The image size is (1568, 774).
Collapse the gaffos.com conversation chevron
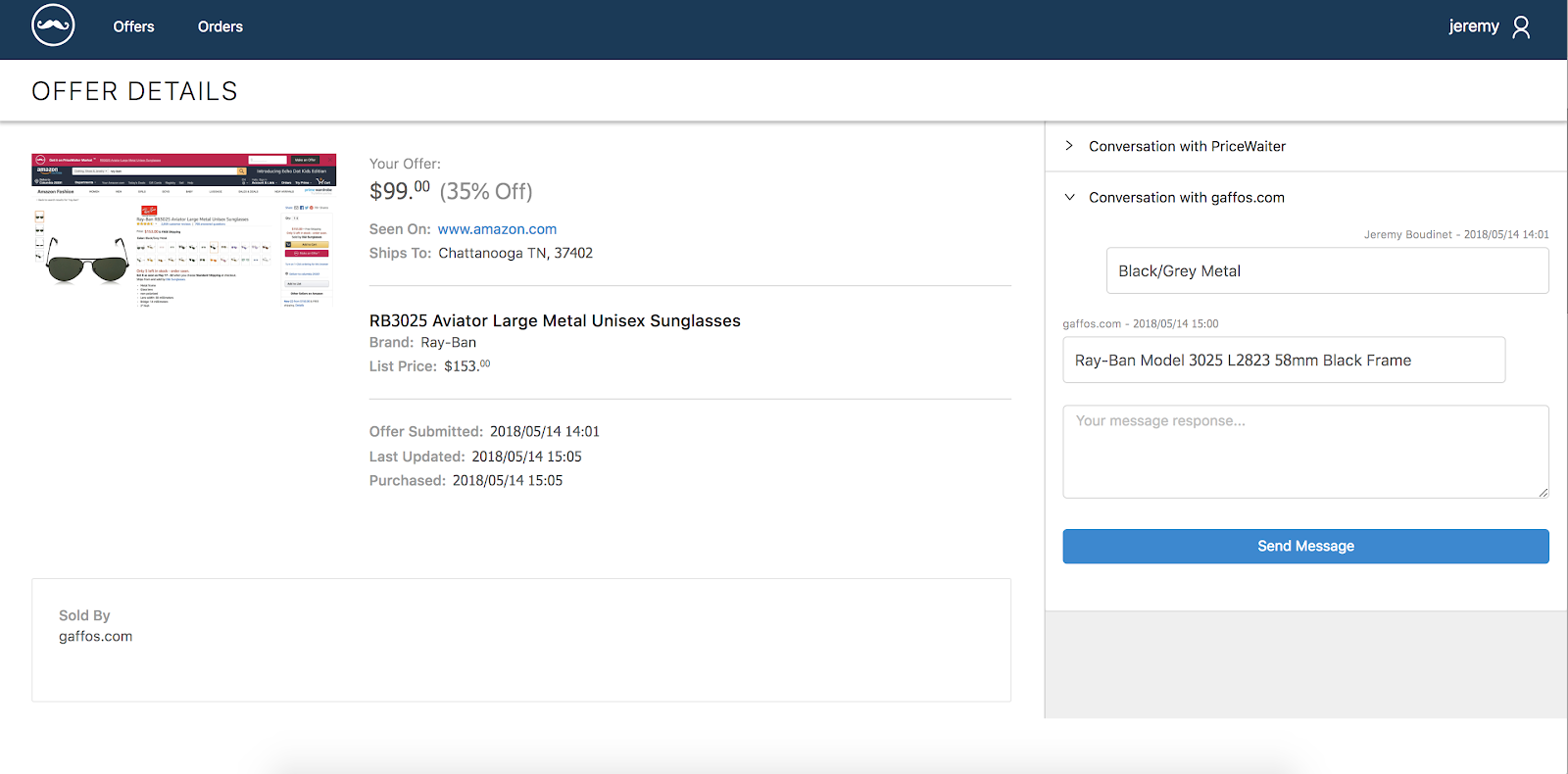click(x=1069, y=197)
